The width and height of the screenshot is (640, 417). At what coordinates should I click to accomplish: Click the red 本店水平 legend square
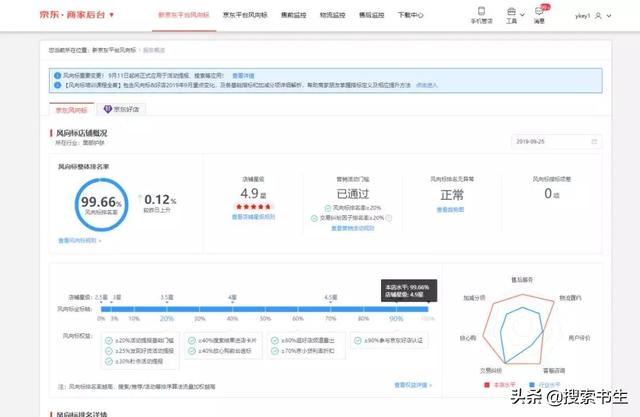487,384
